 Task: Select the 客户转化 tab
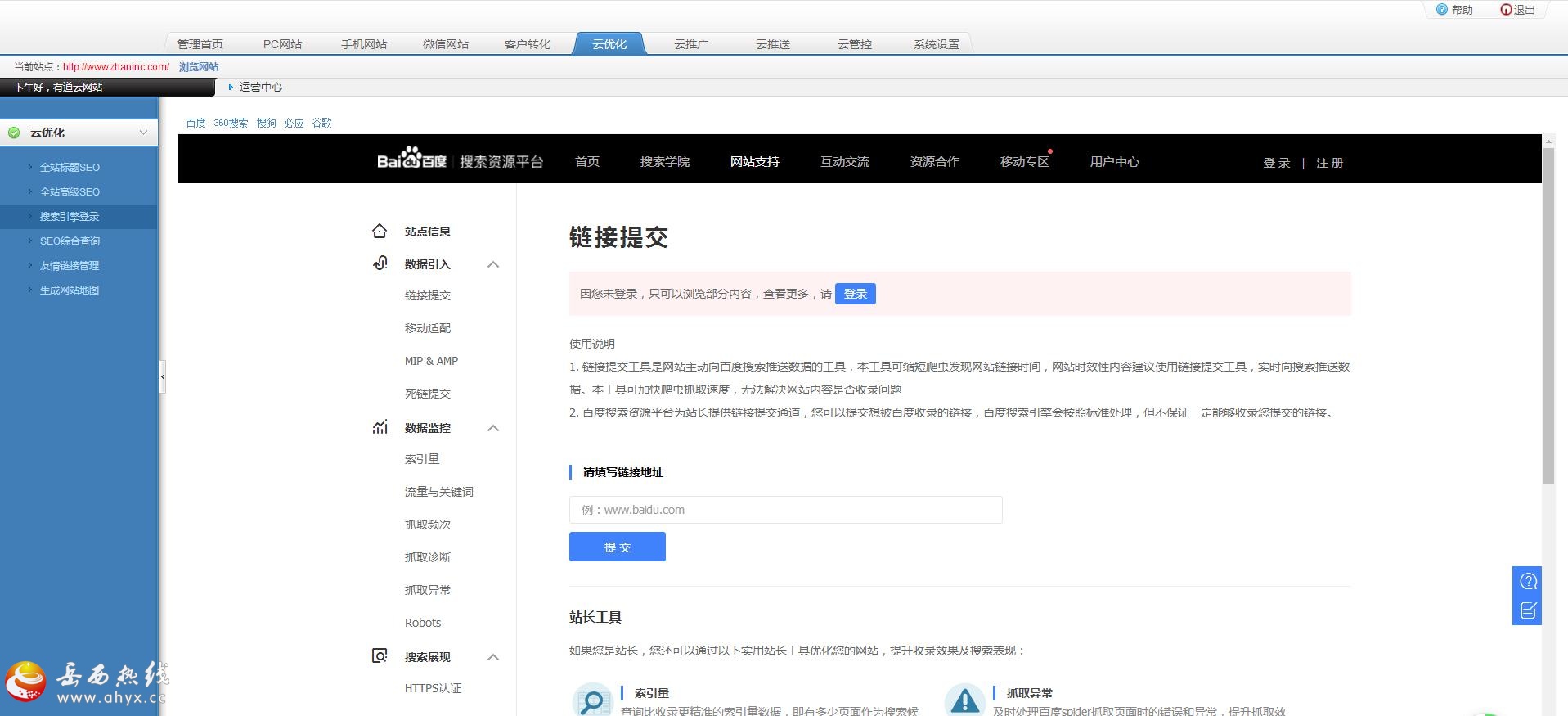[x=528, y=44]
